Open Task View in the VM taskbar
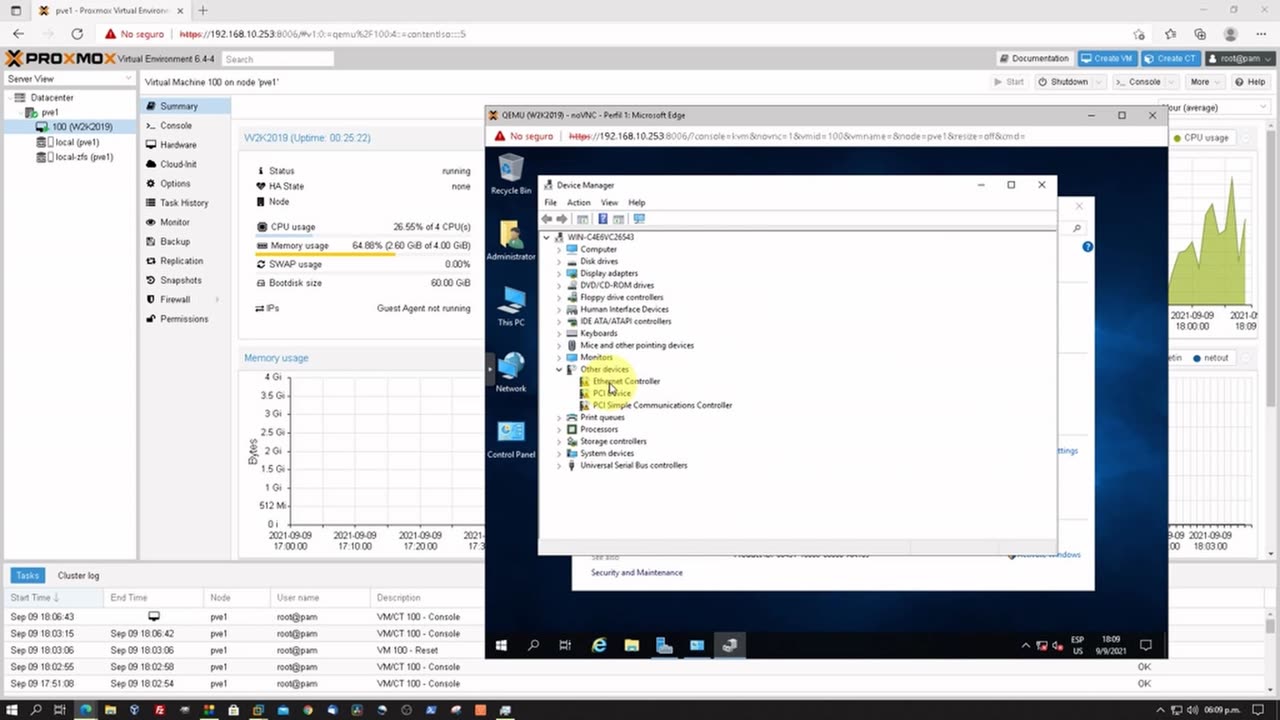 565,646
